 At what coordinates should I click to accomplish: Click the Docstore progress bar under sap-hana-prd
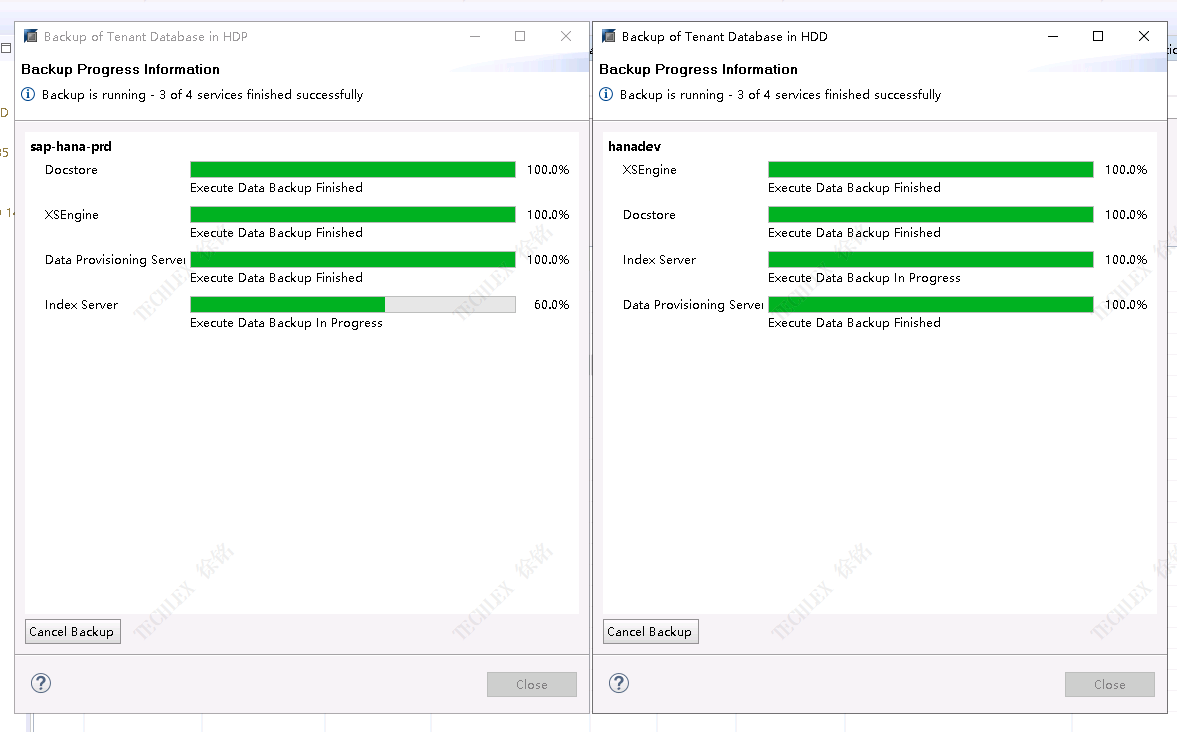pos(352,170)
